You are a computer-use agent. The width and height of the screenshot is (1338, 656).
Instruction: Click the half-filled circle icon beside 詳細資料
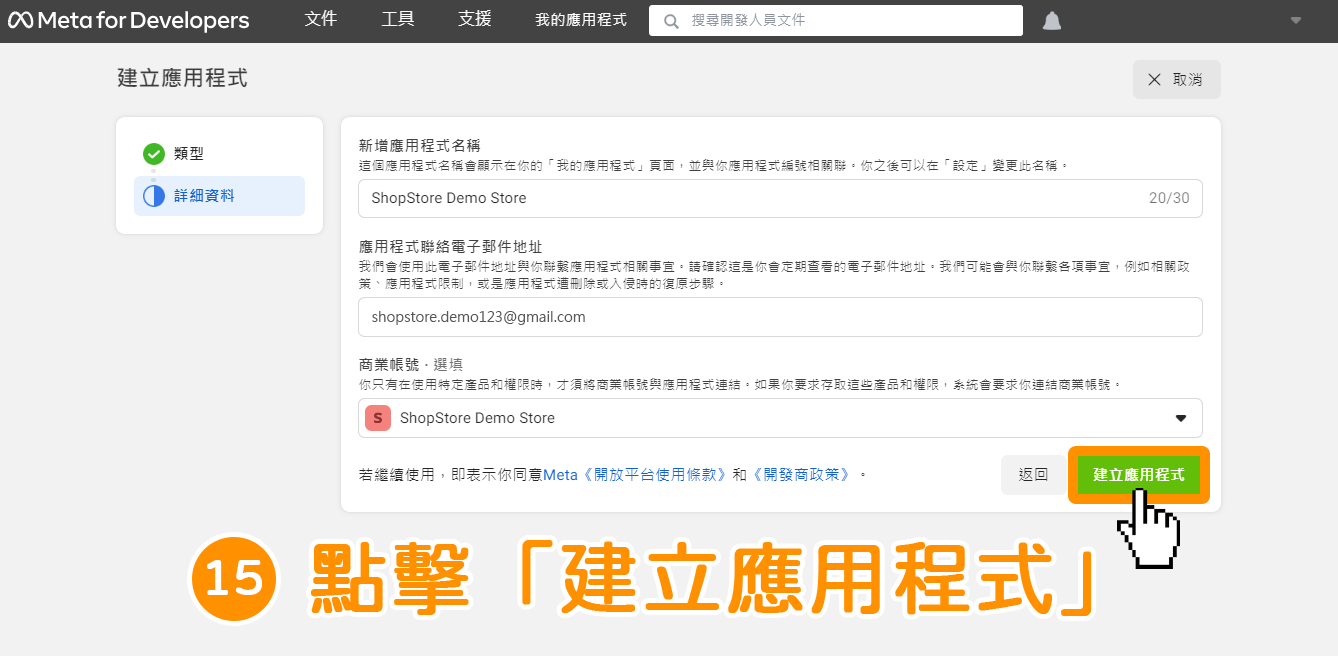(x=153, y=196)
